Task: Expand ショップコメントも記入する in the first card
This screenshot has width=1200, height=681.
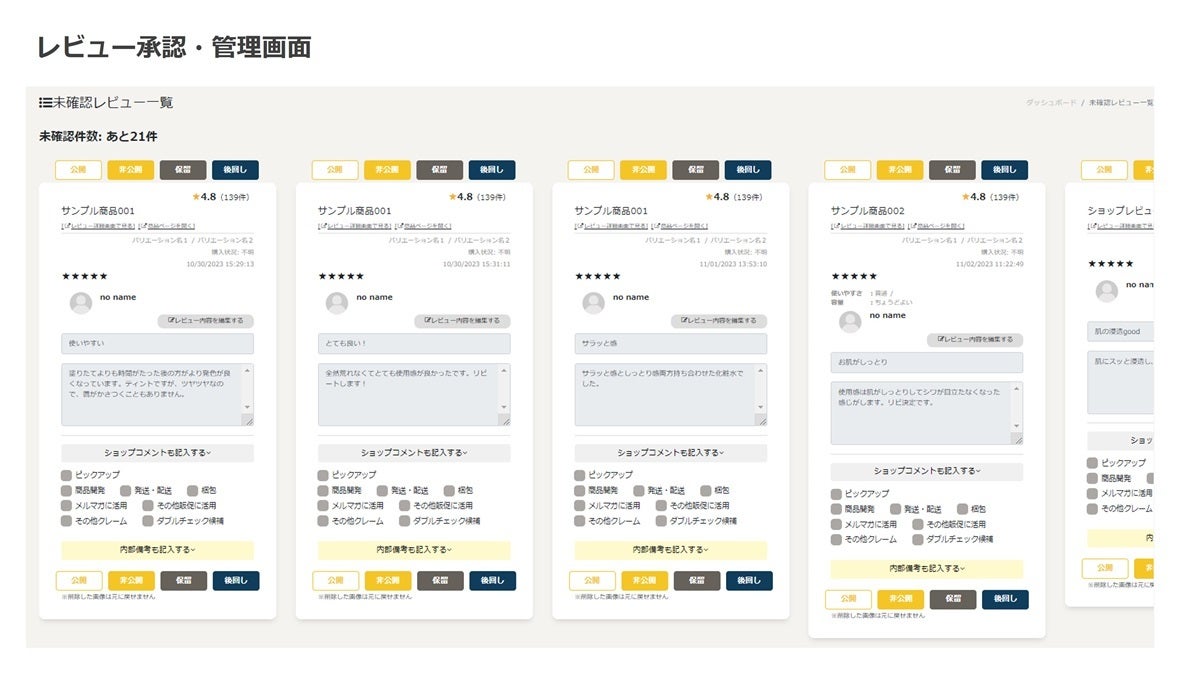Action: click(157, 453)
